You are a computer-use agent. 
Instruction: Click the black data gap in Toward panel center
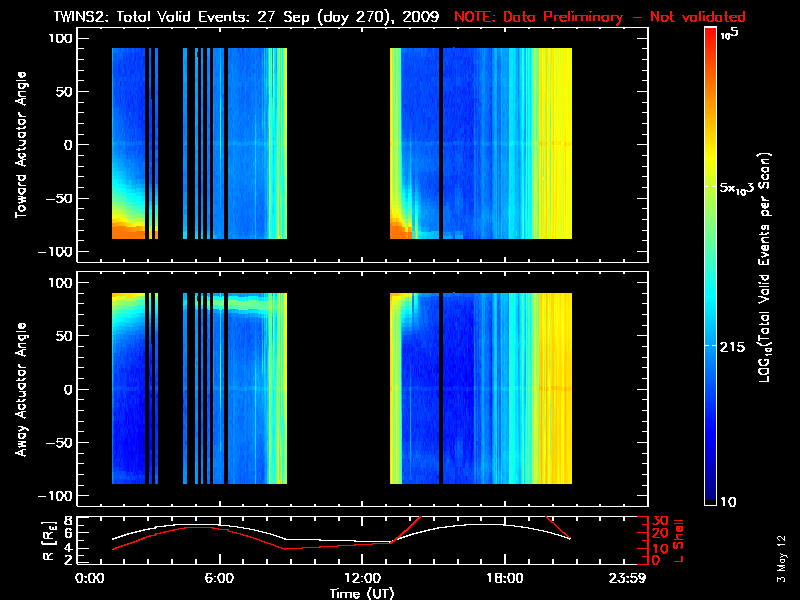pyautogui.click(x=338, y=145)
